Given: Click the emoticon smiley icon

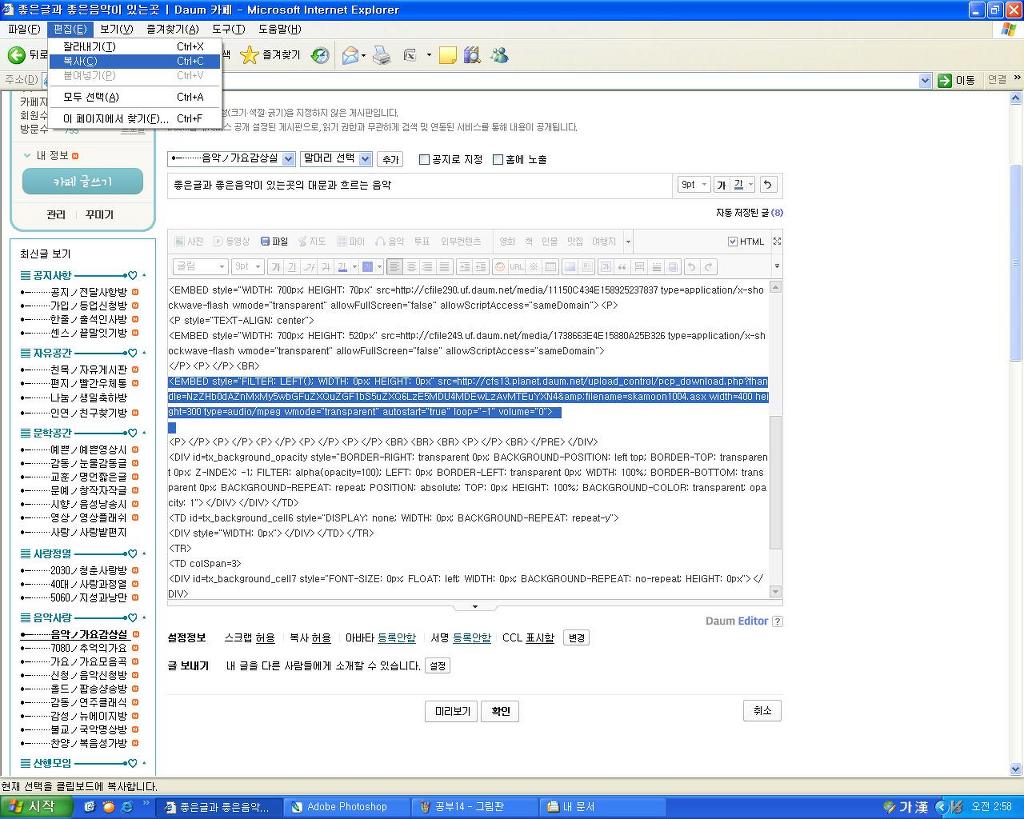Looking at the screenshot, I should point(500,266).
